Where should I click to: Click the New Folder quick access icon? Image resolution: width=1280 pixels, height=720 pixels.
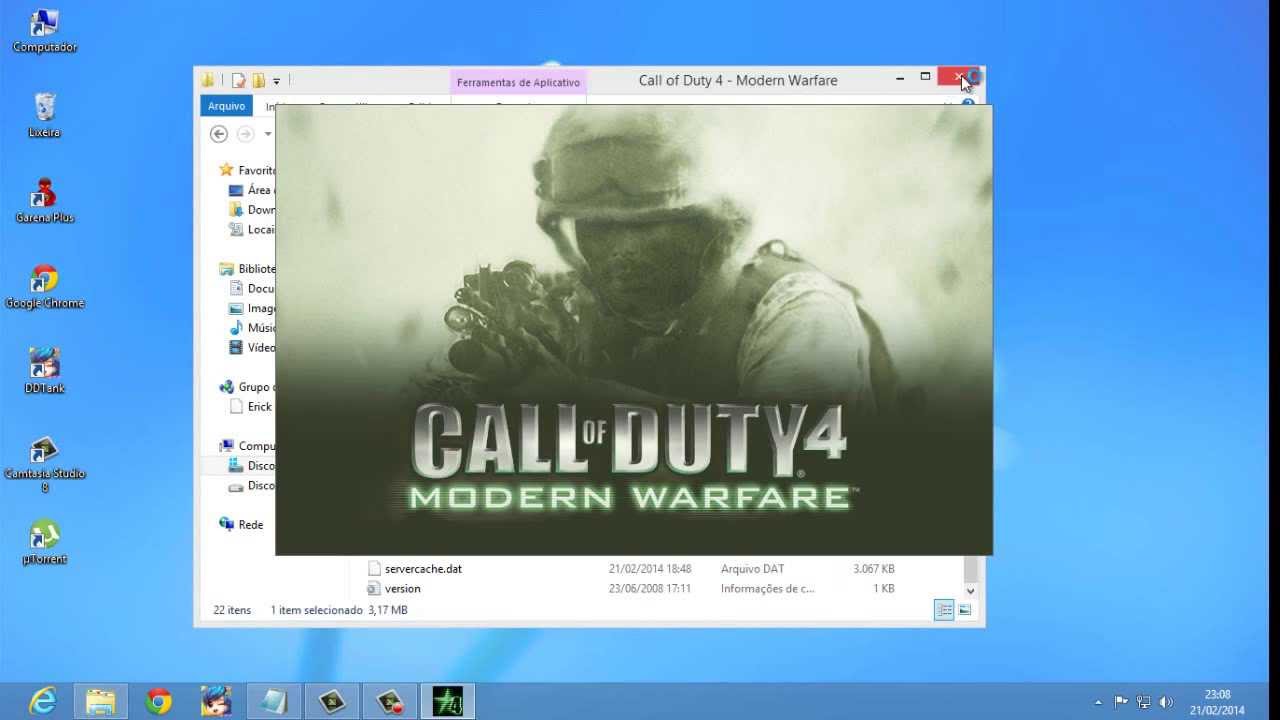point(258,81)
